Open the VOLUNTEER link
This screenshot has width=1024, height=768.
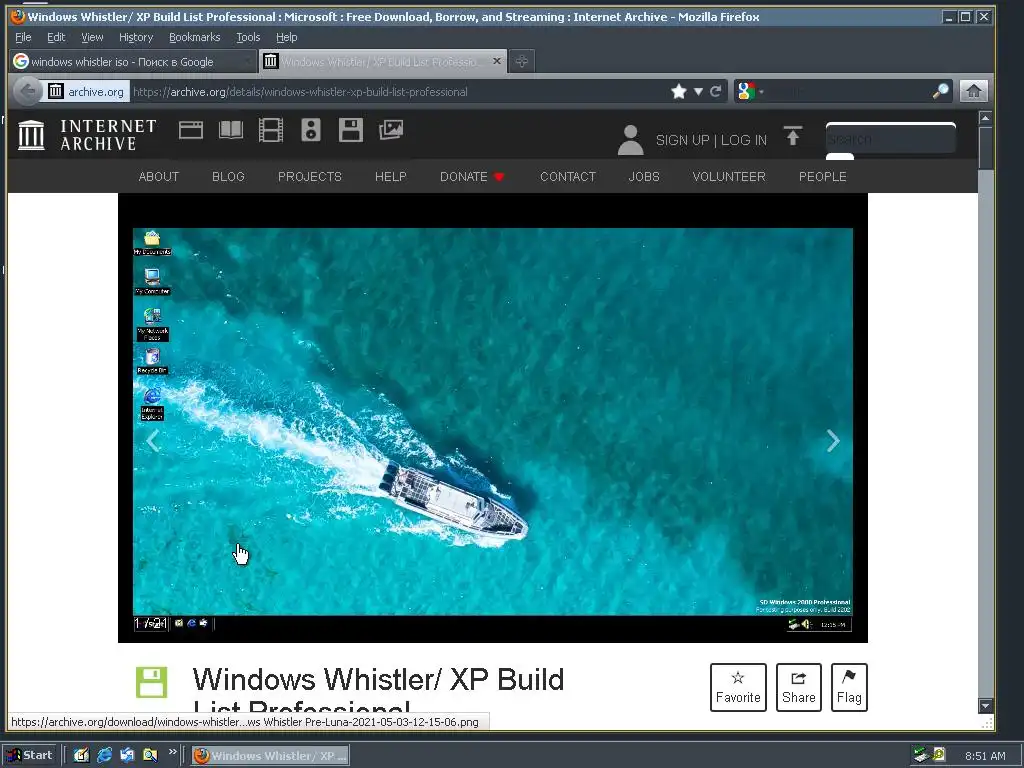coord(729,176)
